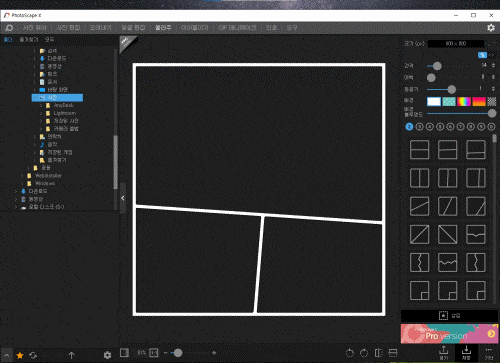Expand the Windows folder in the tree
This screenshot has width=500, height=363.
point(22,183)
